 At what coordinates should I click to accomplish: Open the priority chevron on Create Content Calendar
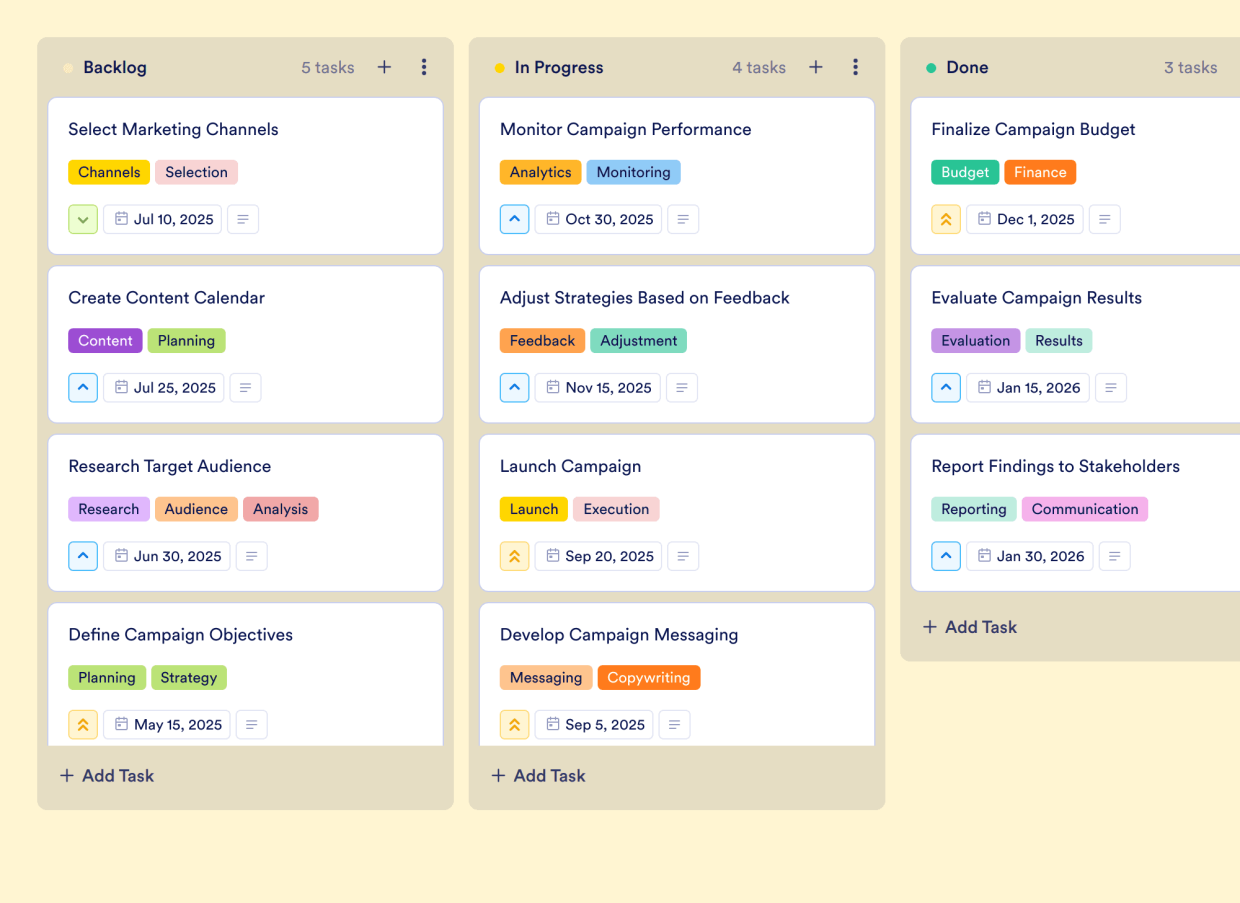pos(83,387)
